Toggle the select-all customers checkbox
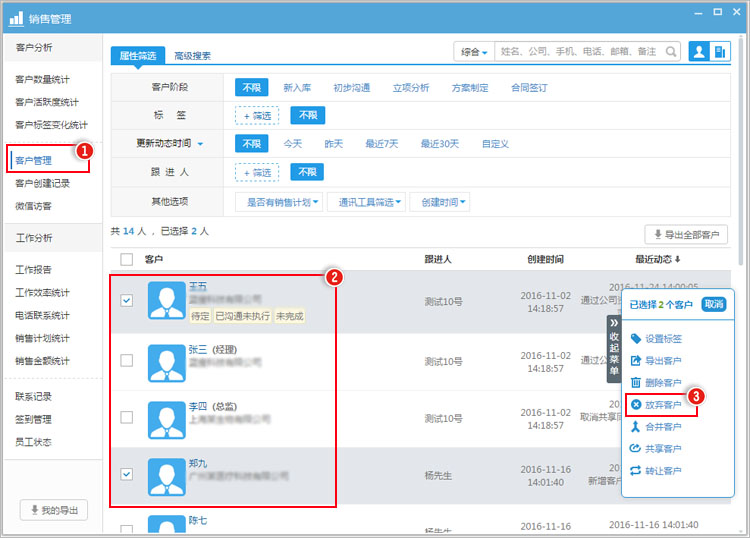The width and height of the screenshot is (750, 538). click(126, 259)
